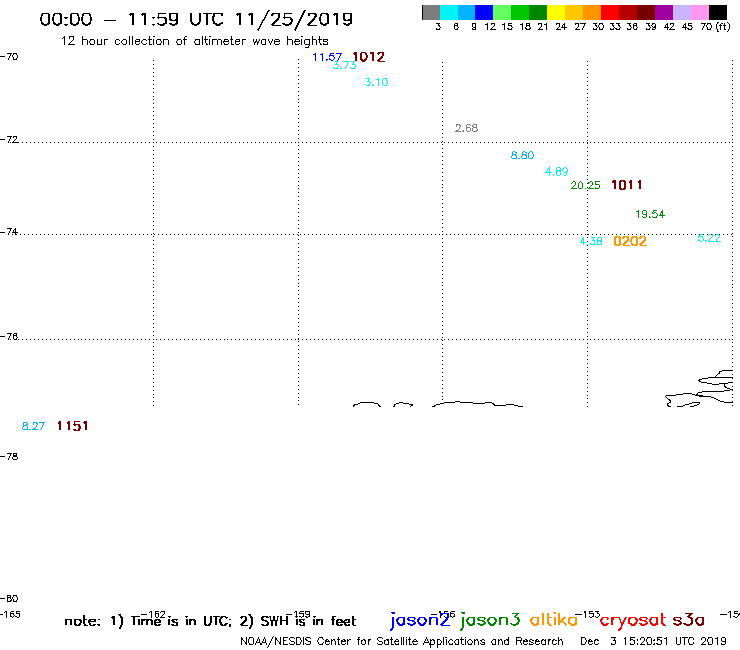Click the wave height value 4.38
Screen dimensions: 740x650
591,241
